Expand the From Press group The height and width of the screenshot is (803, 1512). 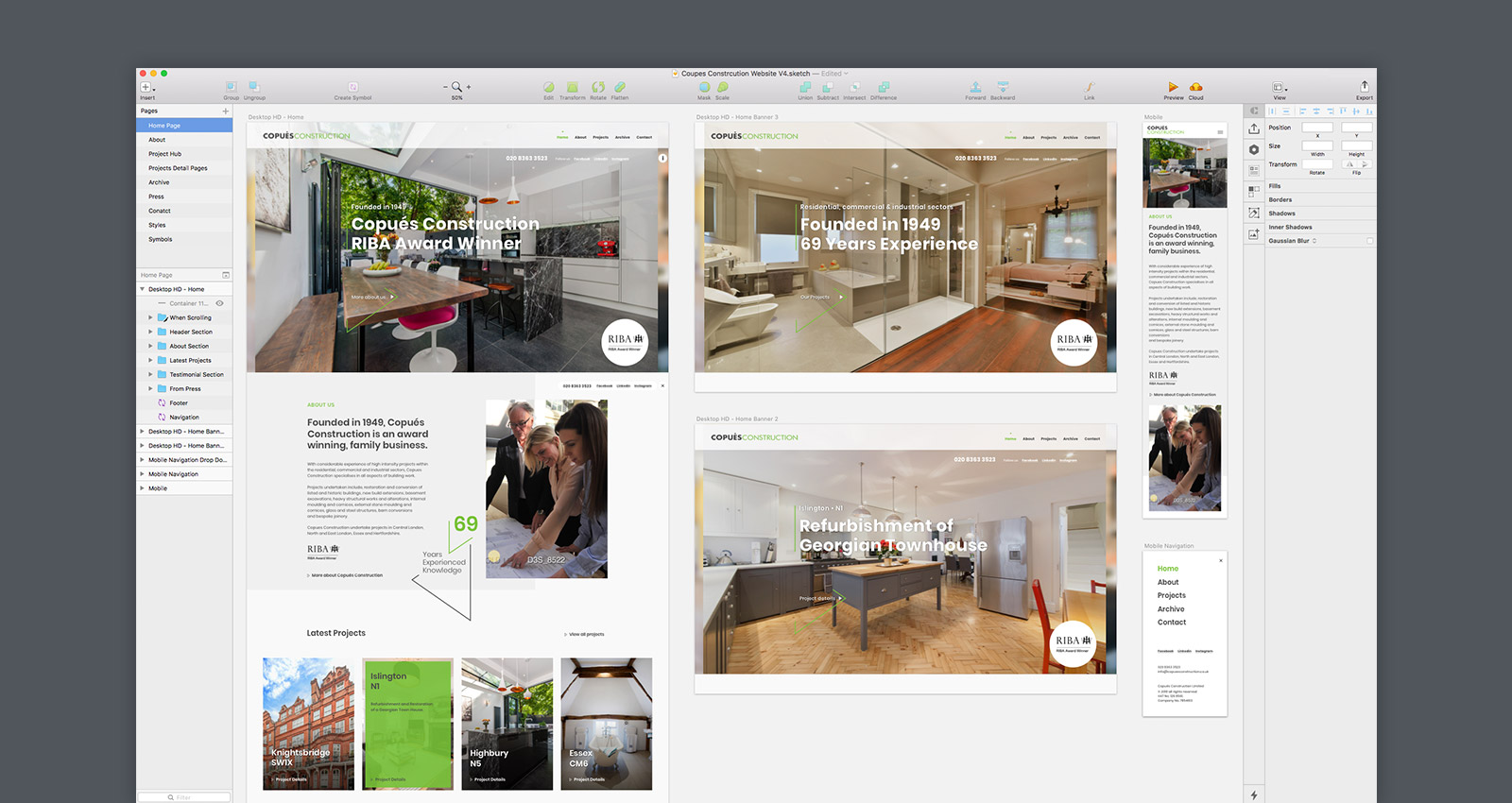(x=150, y=389)
